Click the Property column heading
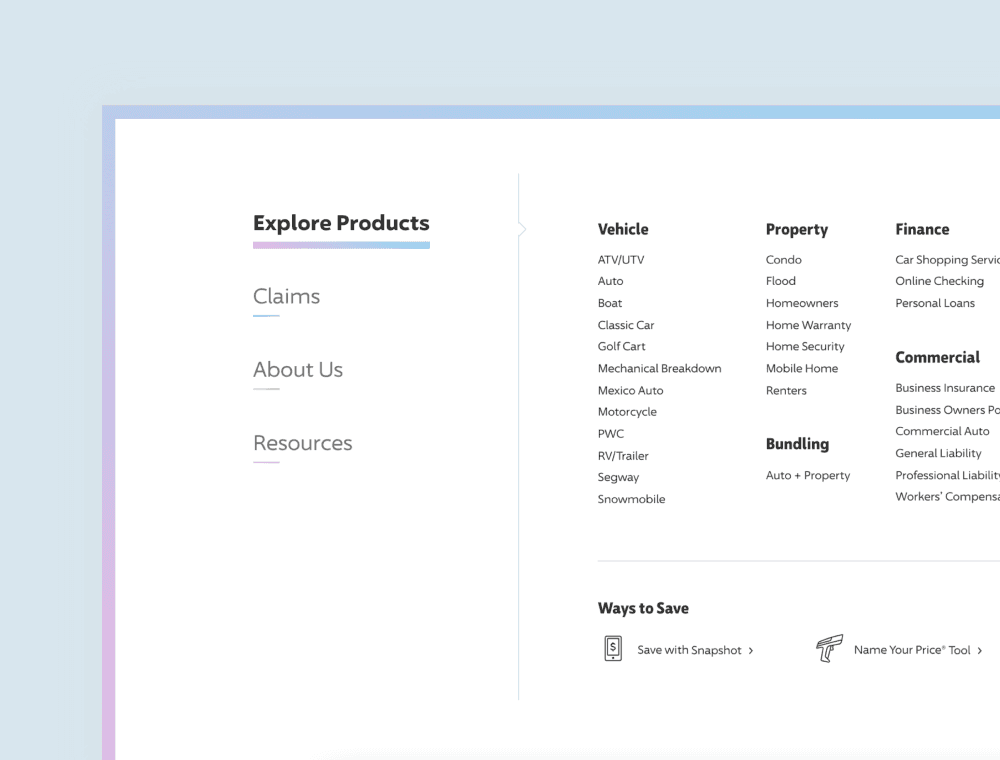This screenshot has height=760, width=1000. pyautogui.click(x=797, y=230)
